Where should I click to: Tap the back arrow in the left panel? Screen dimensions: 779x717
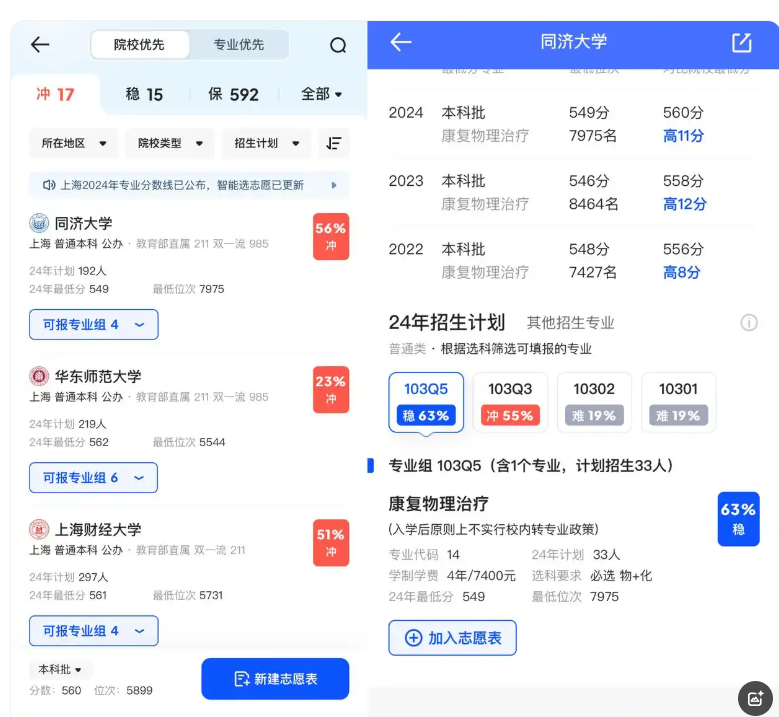coord(40,45)
